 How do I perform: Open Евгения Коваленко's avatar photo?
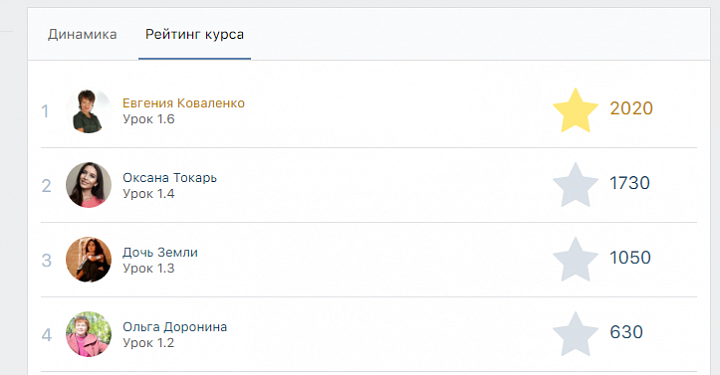coord(89,111)
